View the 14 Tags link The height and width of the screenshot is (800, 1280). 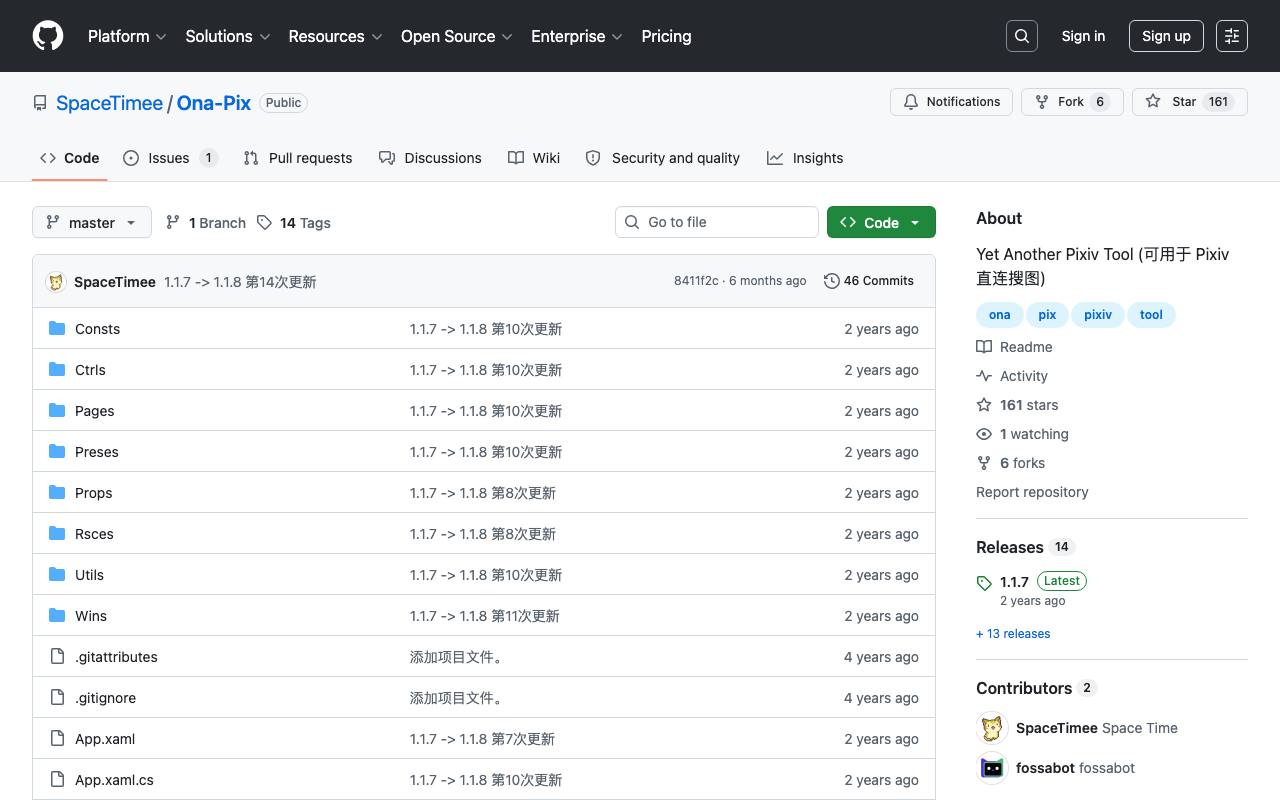294,223
